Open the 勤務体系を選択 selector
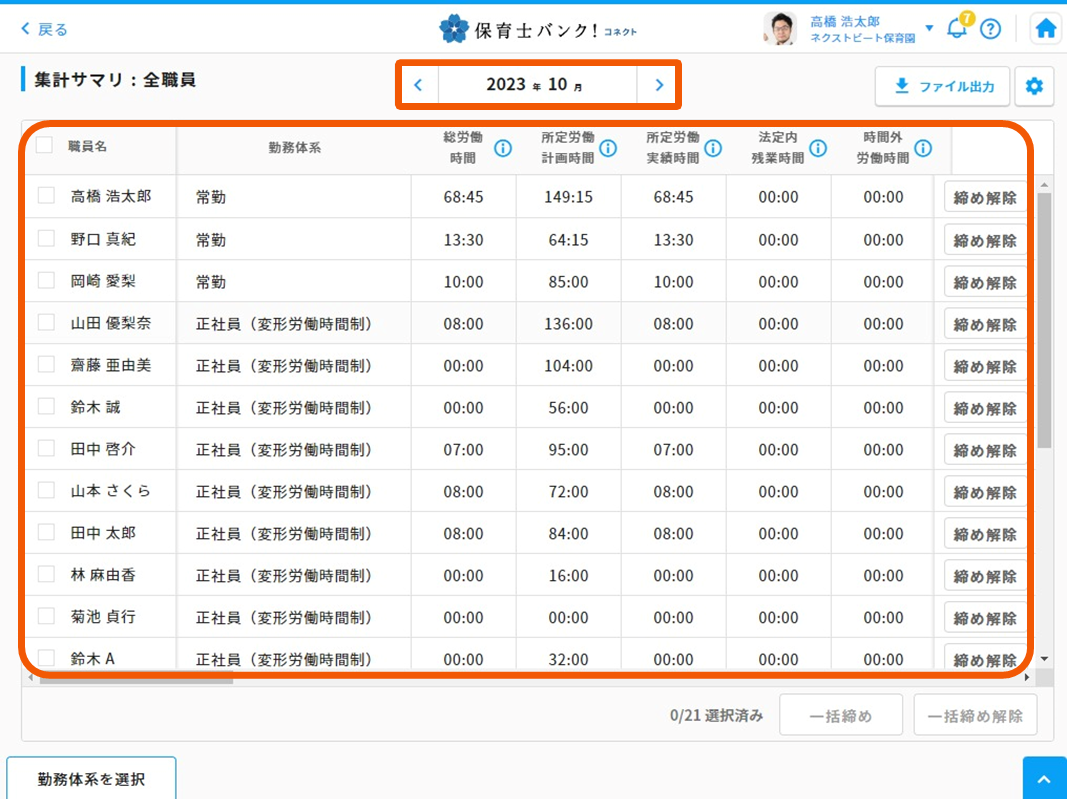The height and width of the screenshot is (800, 1067). pos(91,778)
